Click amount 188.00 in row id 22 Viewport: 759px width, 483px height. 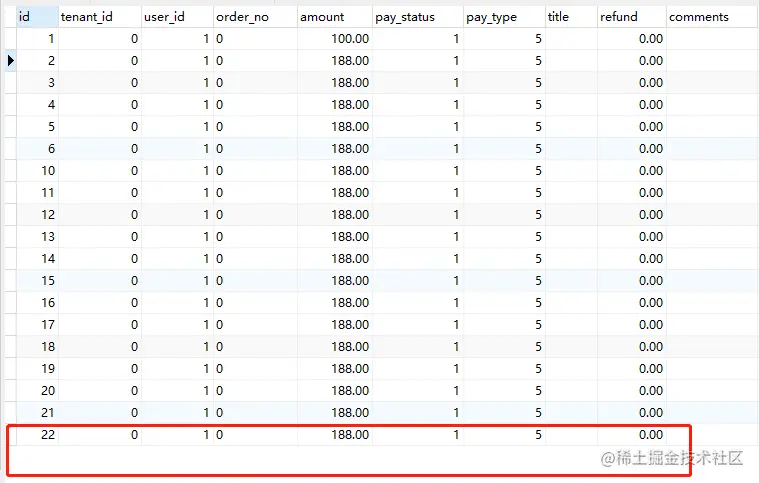tap(335, 435)
